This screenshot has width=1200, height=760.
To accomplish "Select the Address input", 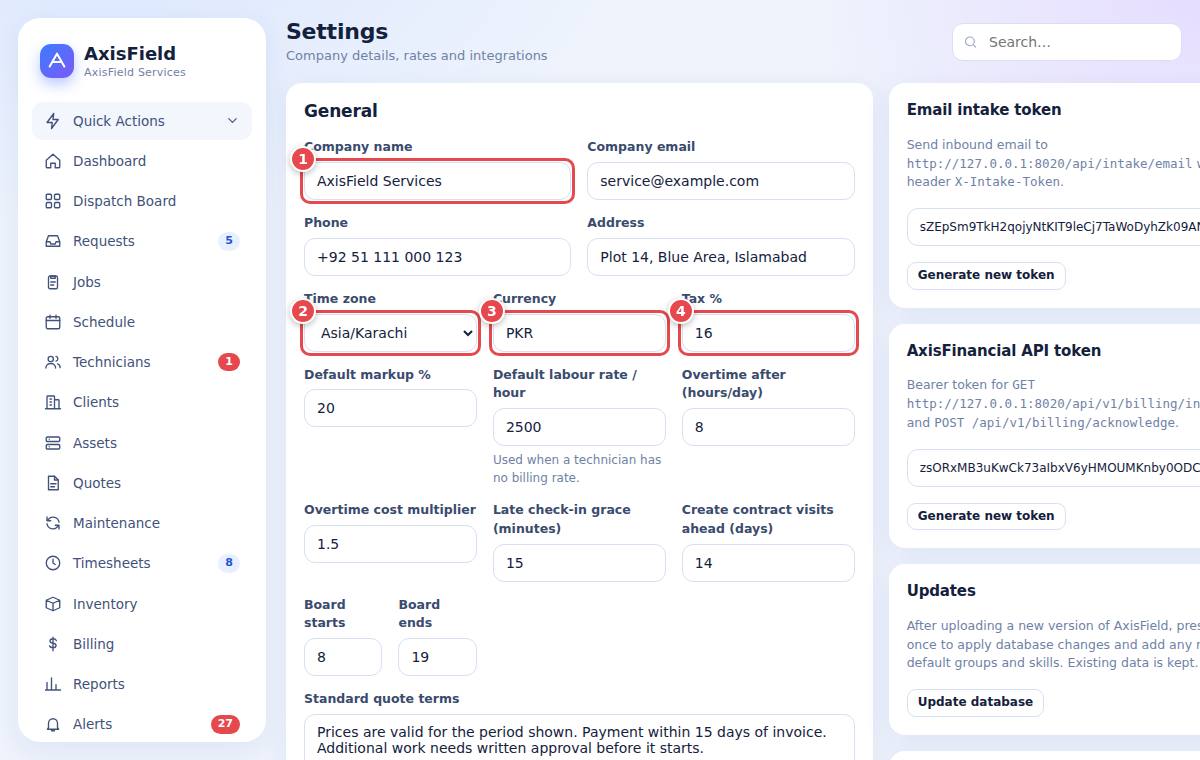I will pos(721,257).
